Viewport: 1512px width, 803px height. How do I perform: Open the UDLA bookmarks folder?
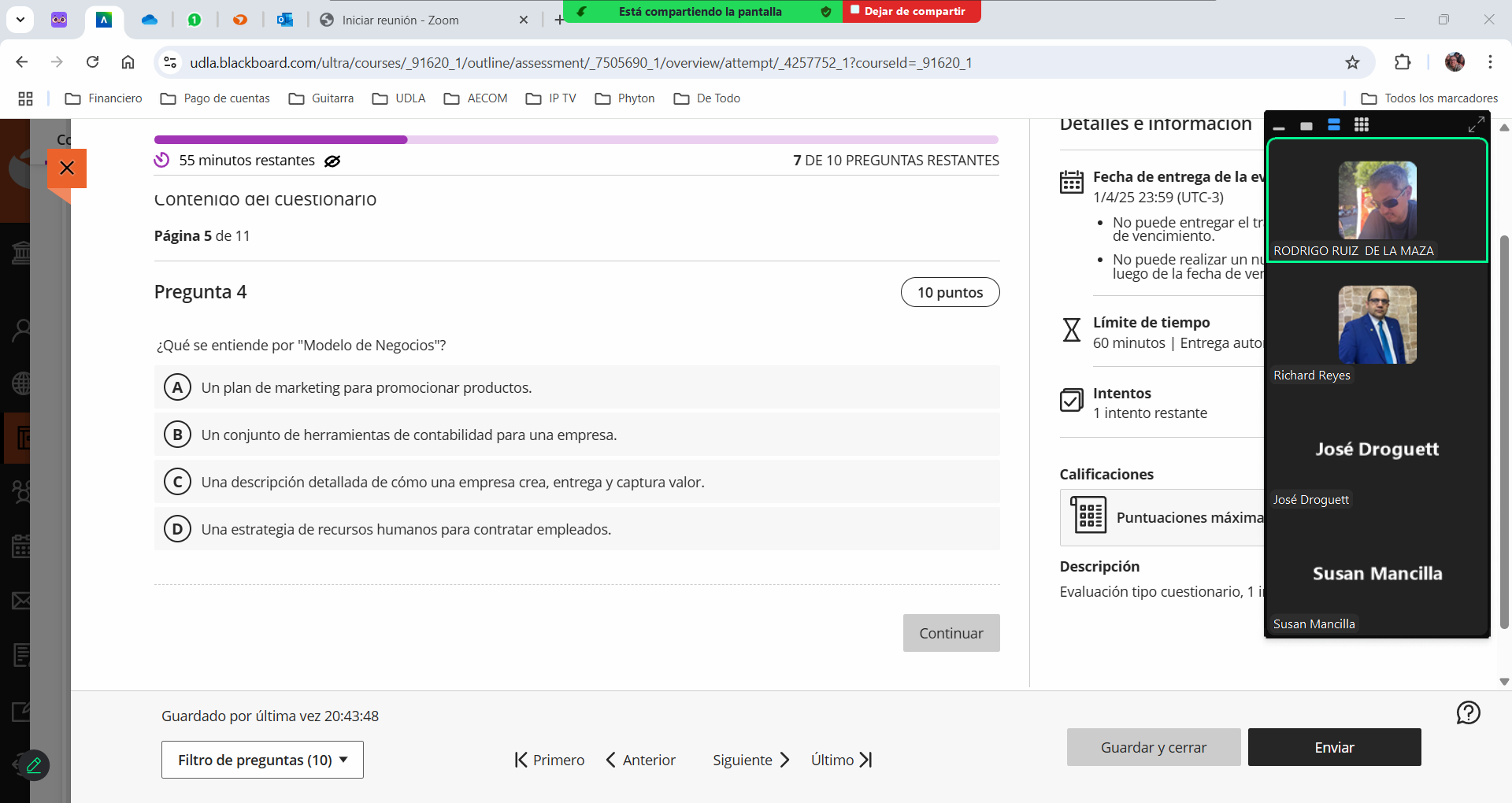tap(399, 98)
